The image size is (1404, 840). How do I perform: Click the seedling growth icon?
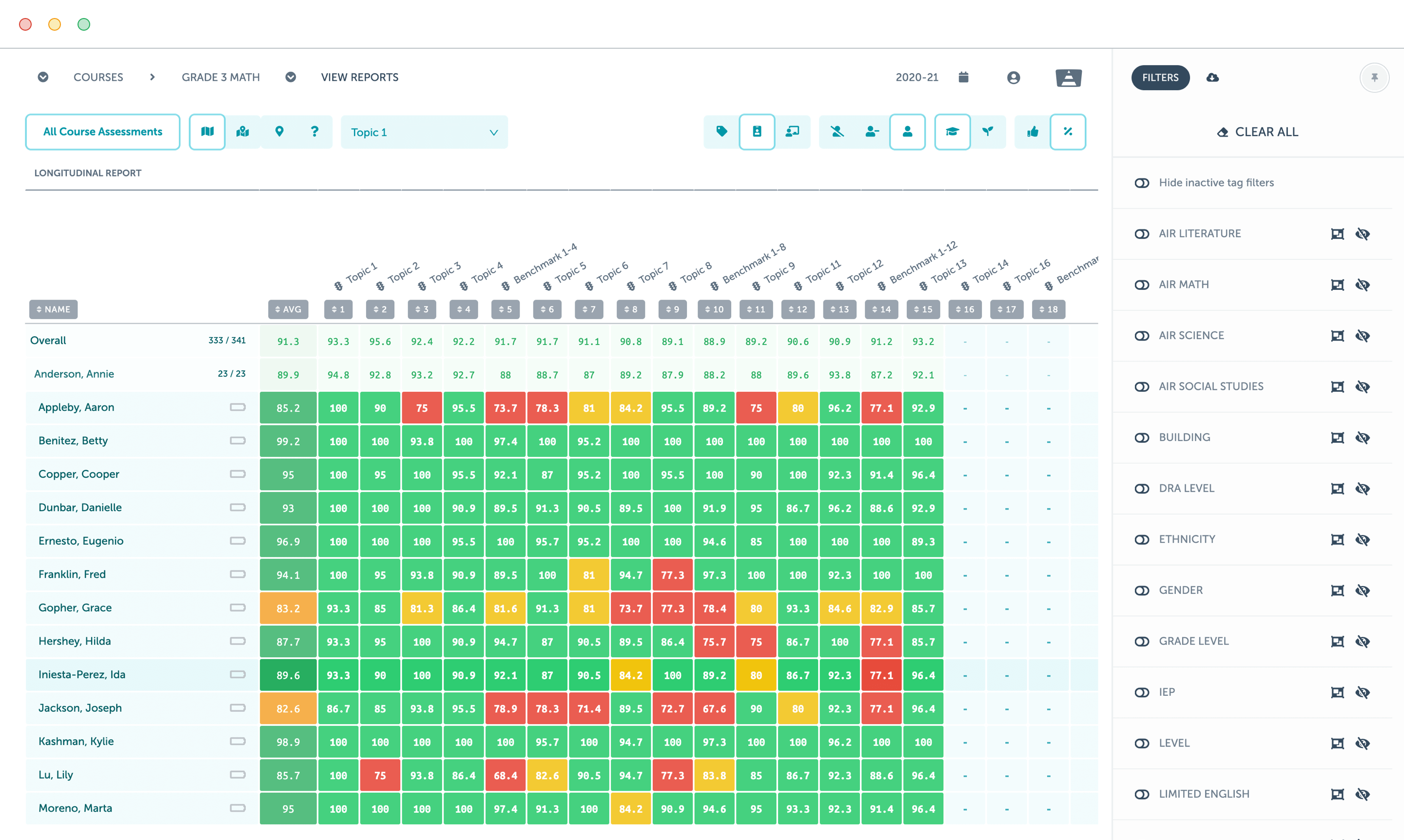[988, 132]
